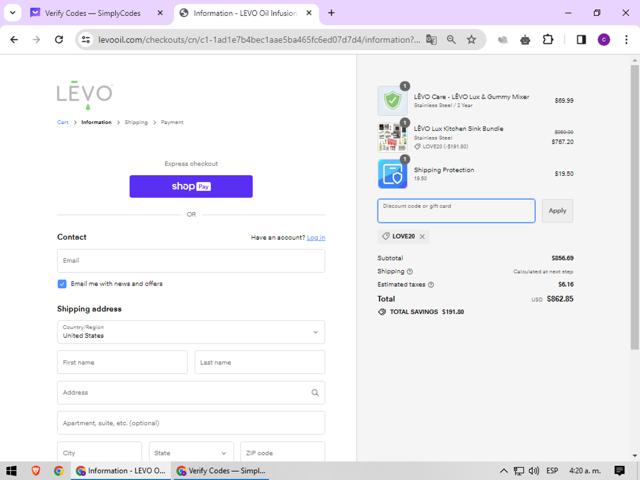Screen dimensions: 640x480
Task: Open the zoom magnifier icon in address bar
Action: 451,40
